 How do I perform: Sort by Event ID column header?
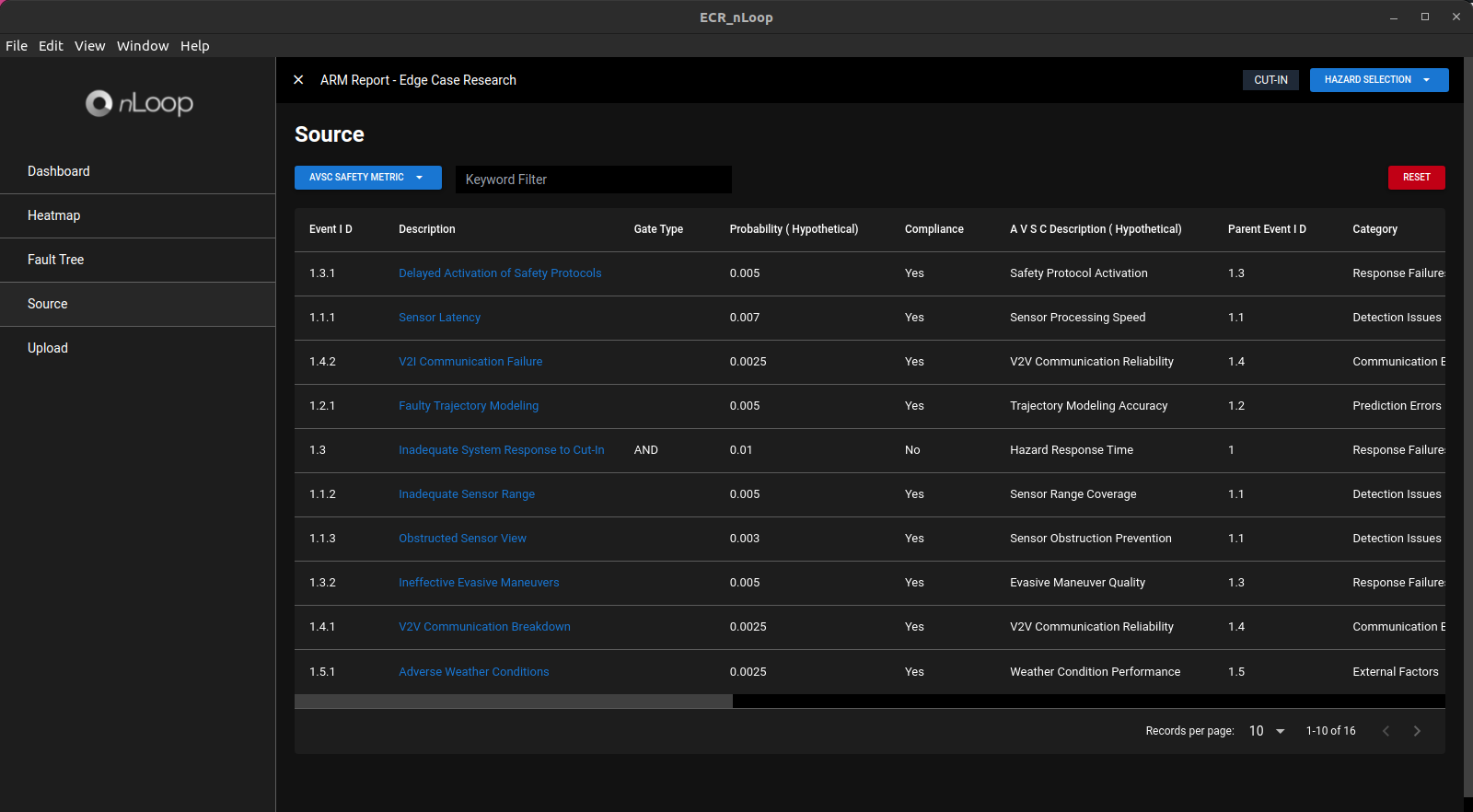[331, 229]
